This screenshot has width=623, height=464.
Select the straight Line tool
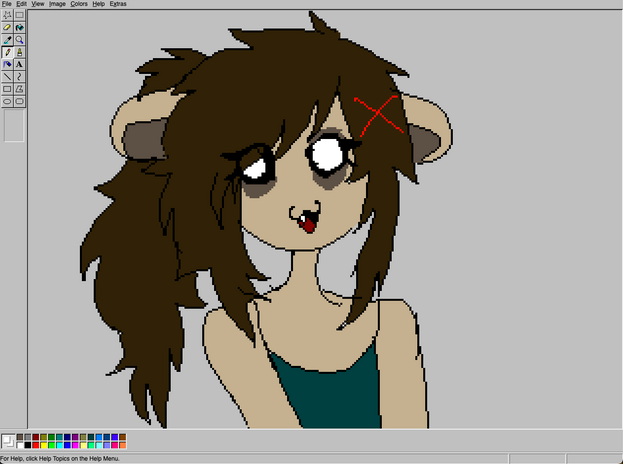coord(7,77)
